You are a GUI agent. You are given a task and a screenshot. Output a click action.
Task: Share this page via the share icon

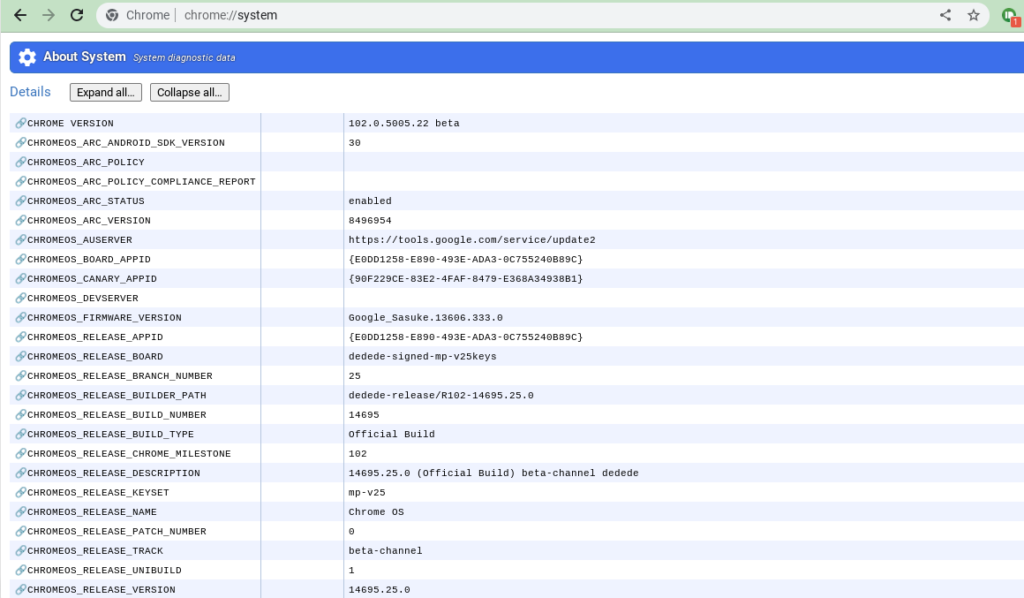[x=945, y=15]
